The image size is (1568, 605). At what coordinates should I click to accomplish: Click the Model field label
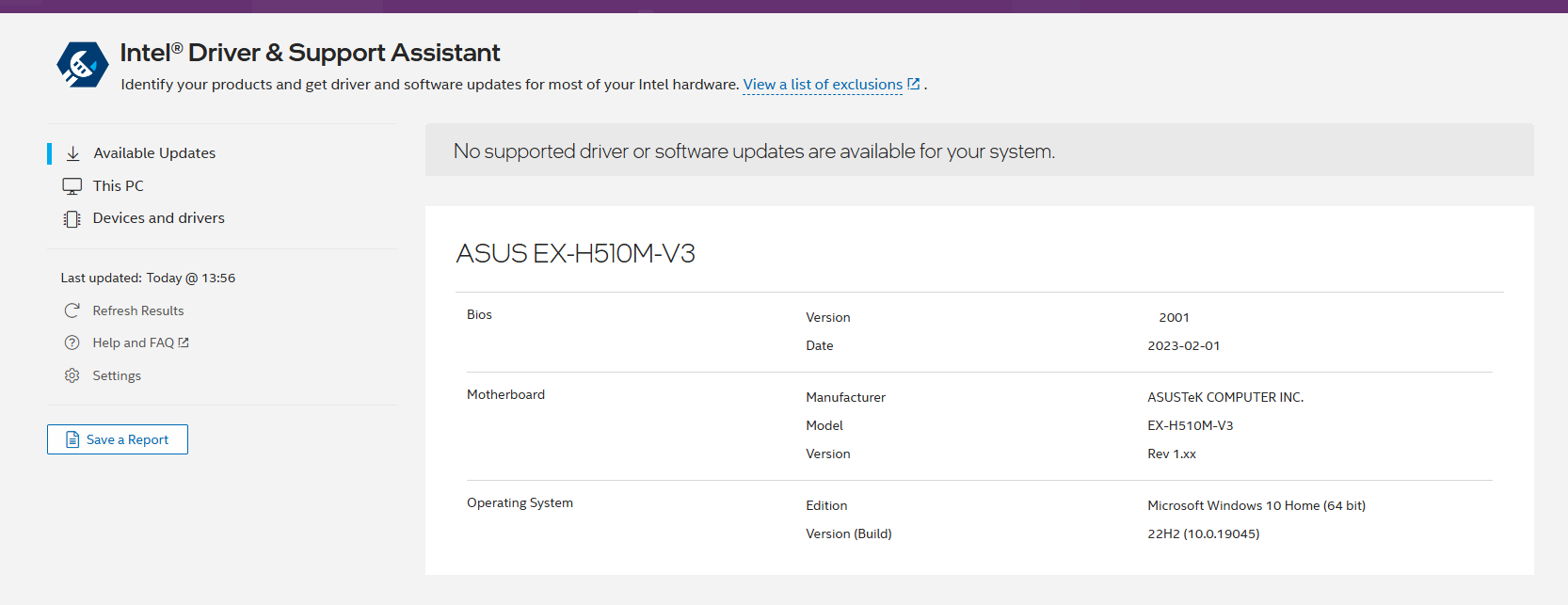(x=824, y=425)
